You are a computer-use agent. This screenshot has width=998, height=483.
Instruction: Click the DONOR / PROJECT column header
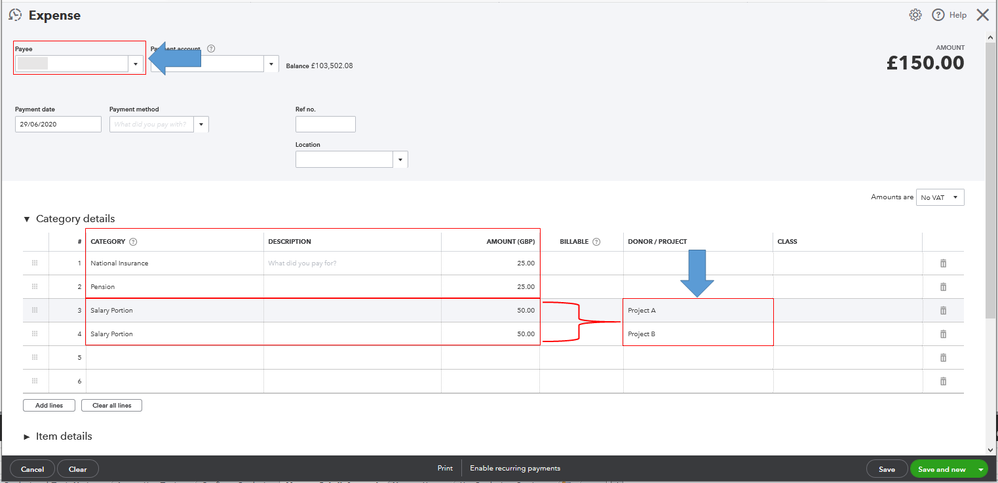(657, 242)
